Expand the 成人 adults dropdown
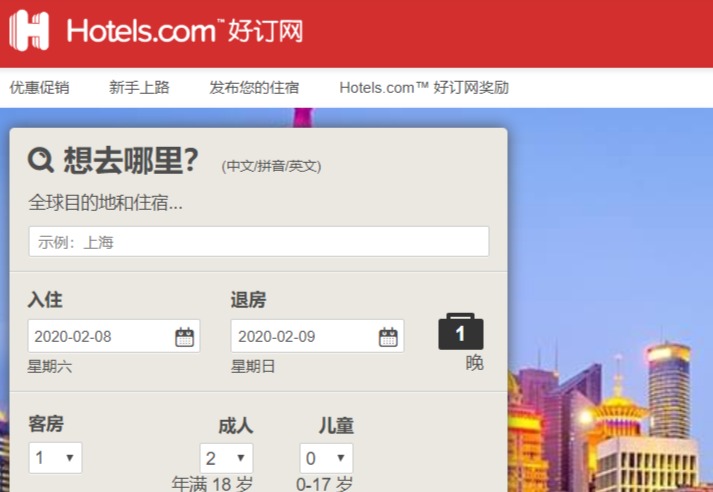Viewport: 713px width, 492px height. point(226,458)
